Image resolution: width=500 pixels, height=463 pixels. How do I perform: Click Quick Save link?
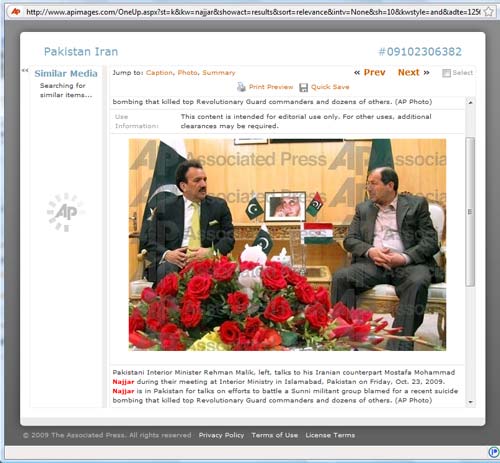[330, 87]
